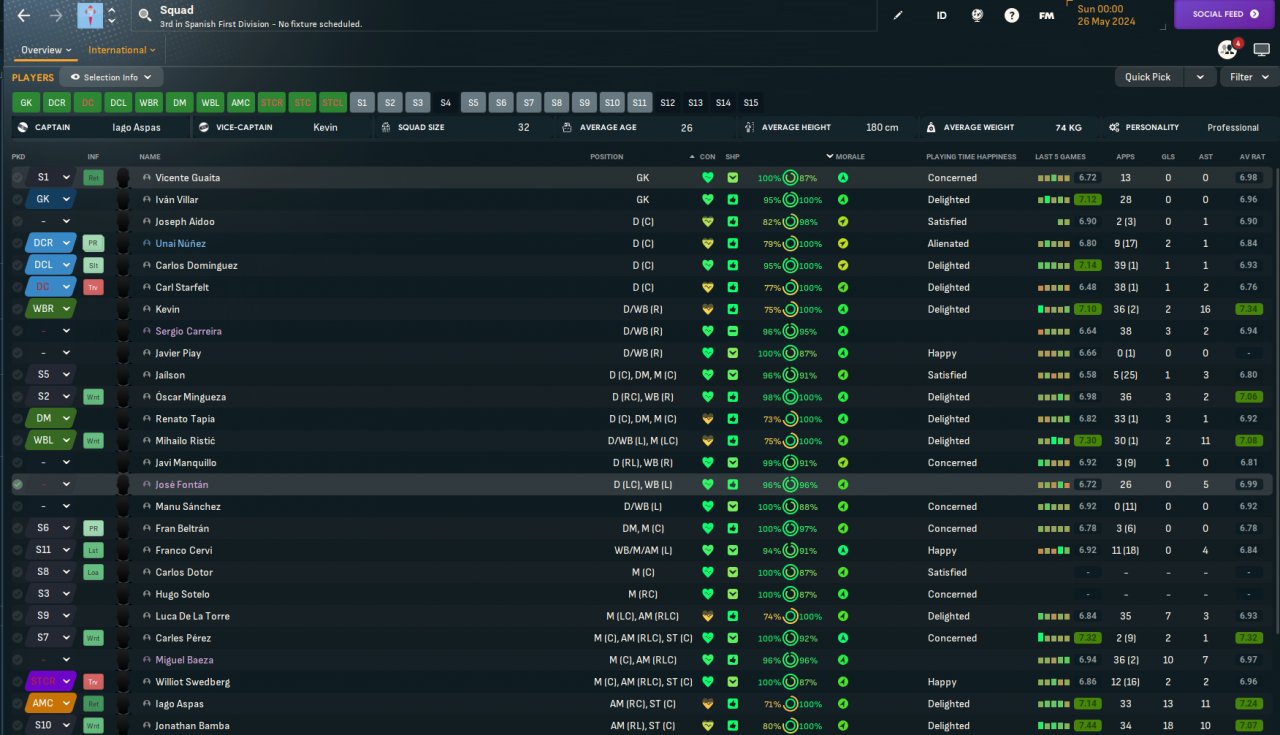The width and height of the screenshot is (1280, 735).
Task: Click the Lst badge for Franco Cervi
Action: click(x=93, y=551)
